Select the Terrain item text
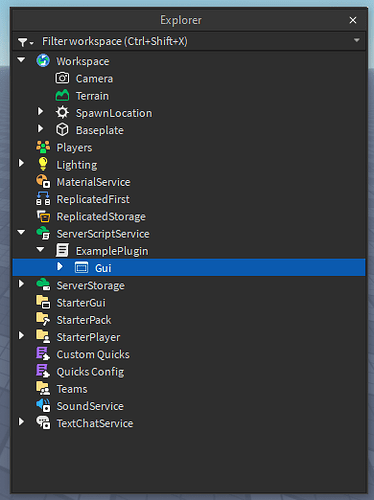 92,96
